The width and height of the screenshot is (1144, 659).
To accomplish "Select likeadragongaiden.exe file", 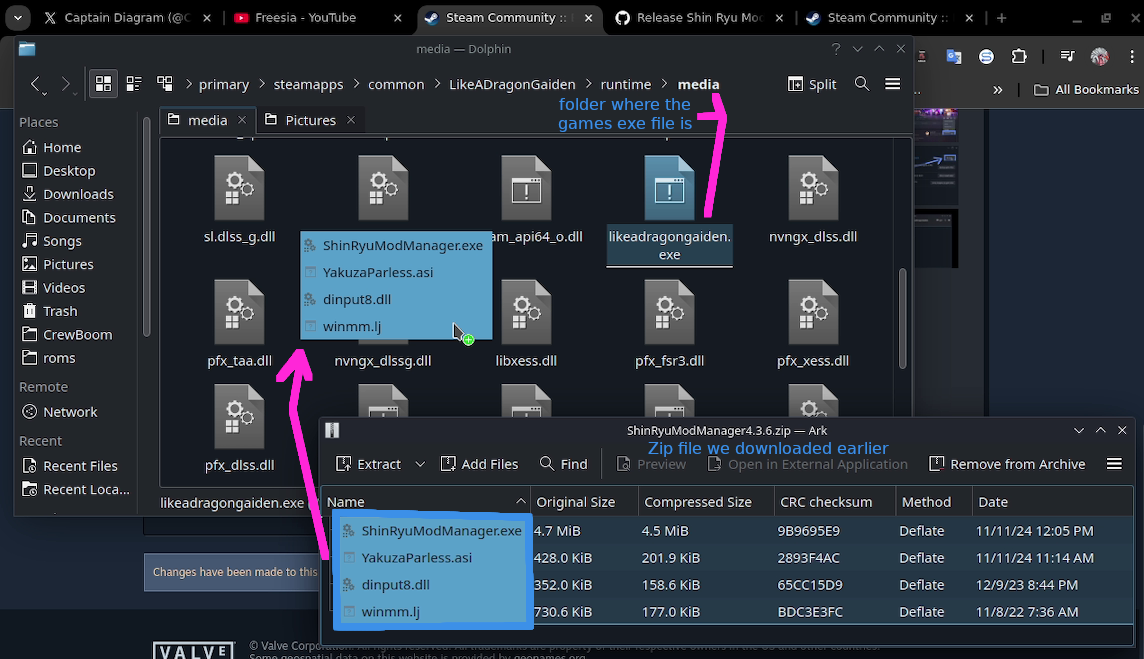I will [669, 210].
